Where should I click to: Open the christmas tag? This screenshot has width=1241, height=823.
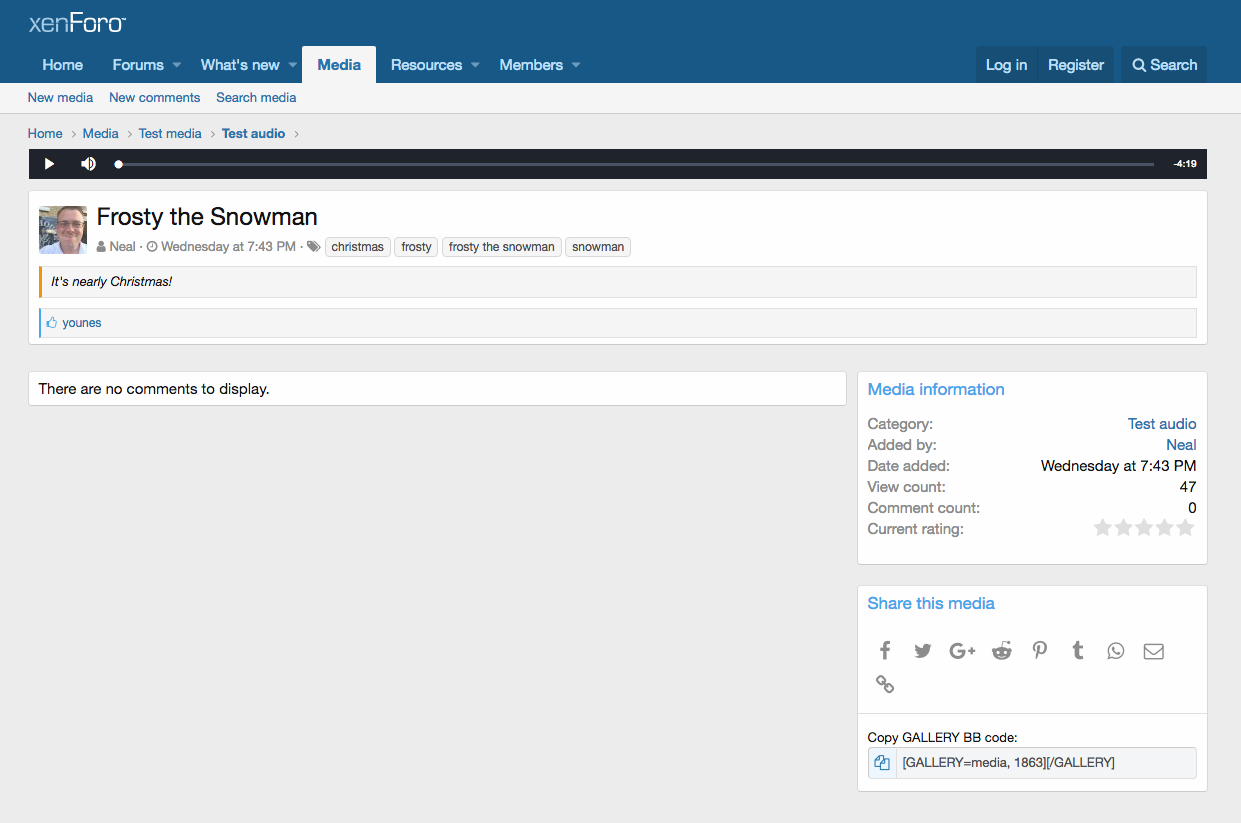pos(357,247)
